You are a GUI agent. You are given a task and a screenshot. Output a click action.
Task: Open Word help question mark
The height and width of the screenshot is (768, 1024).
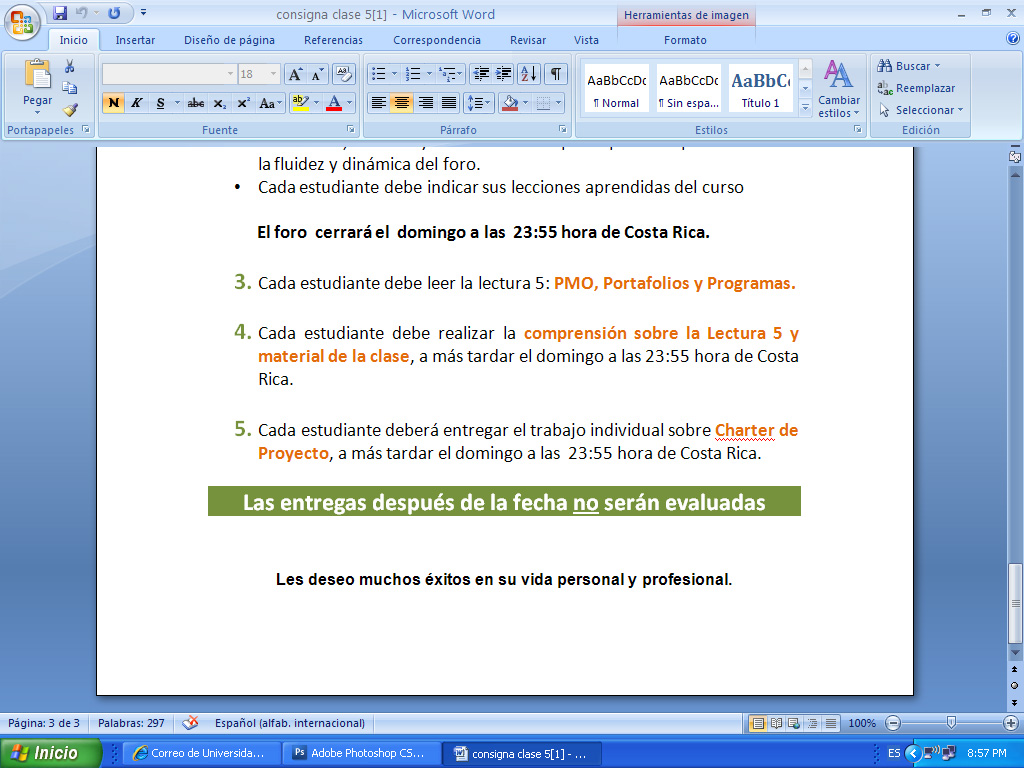click(1013, 39)
